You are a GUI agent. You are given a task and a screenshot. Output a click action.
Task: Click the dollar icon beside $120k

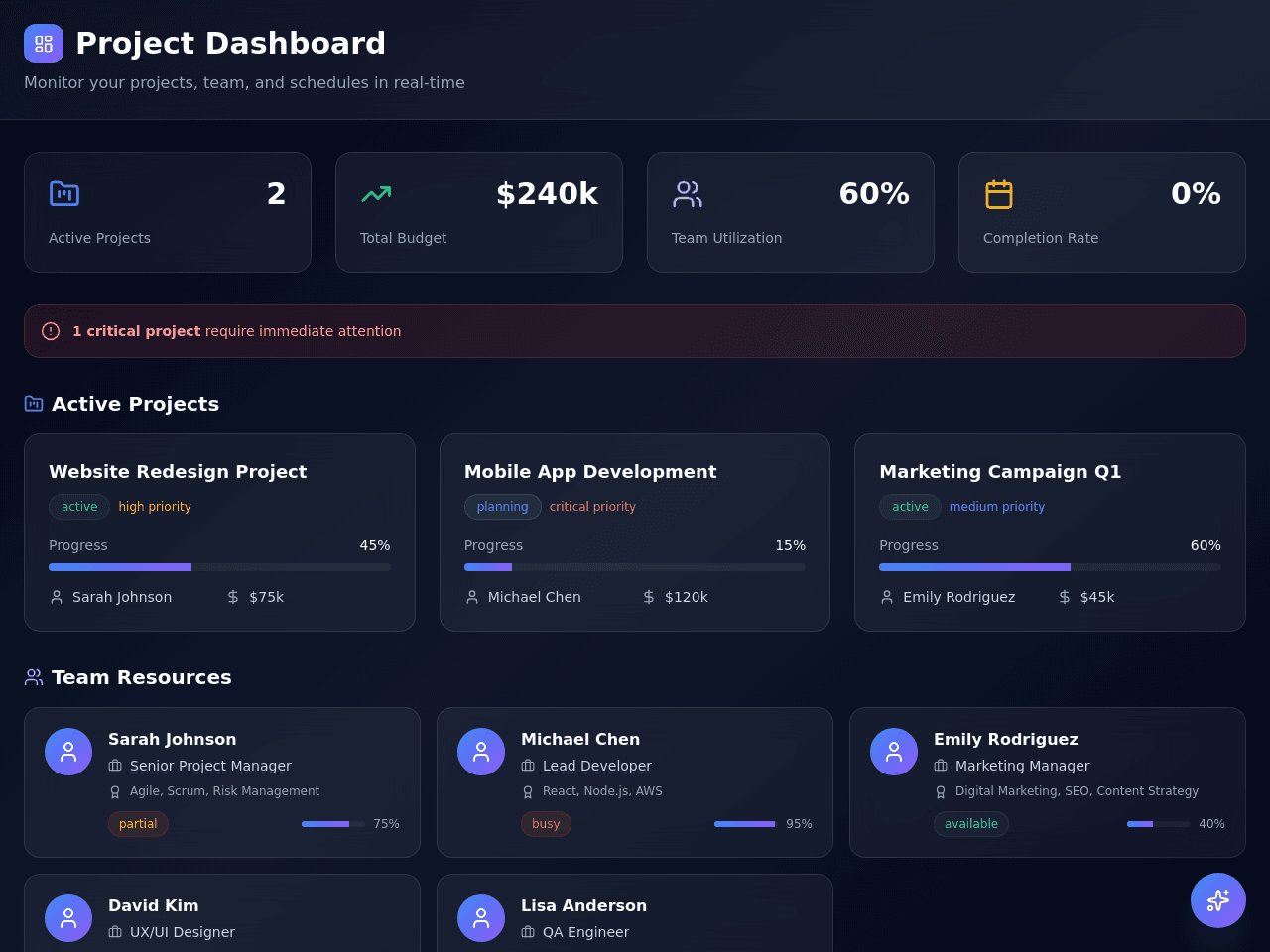(649, 597)
